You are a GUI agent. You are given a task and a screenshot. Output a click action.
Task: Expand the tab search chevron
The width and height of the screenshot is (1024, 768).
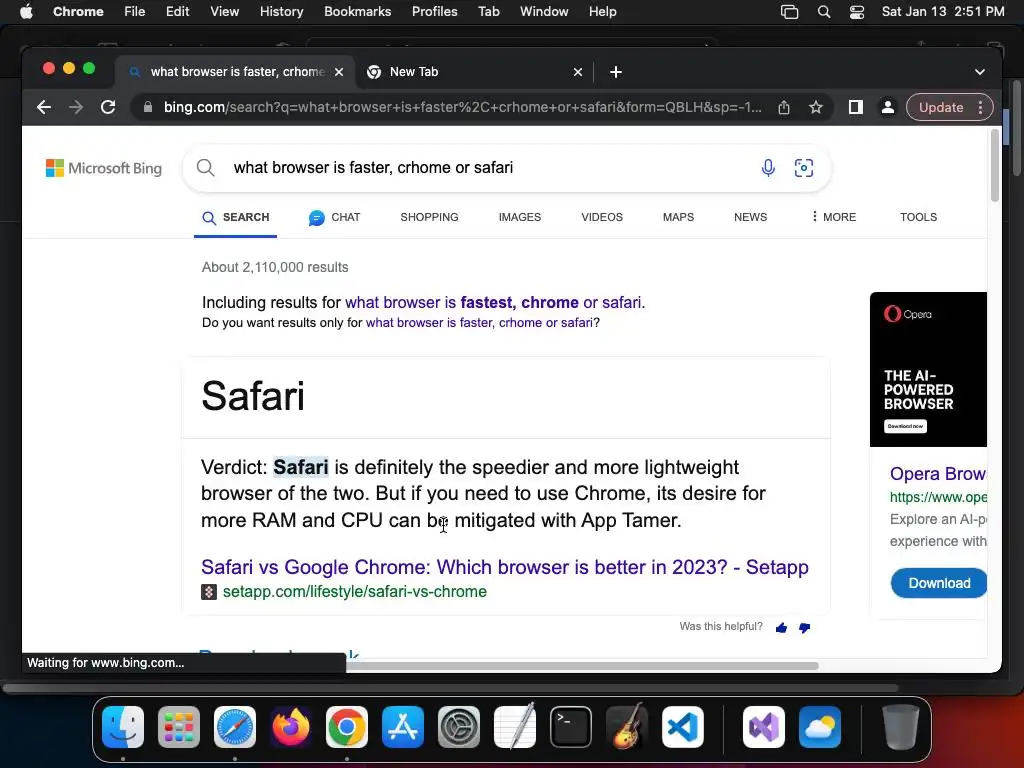(980, 72)
